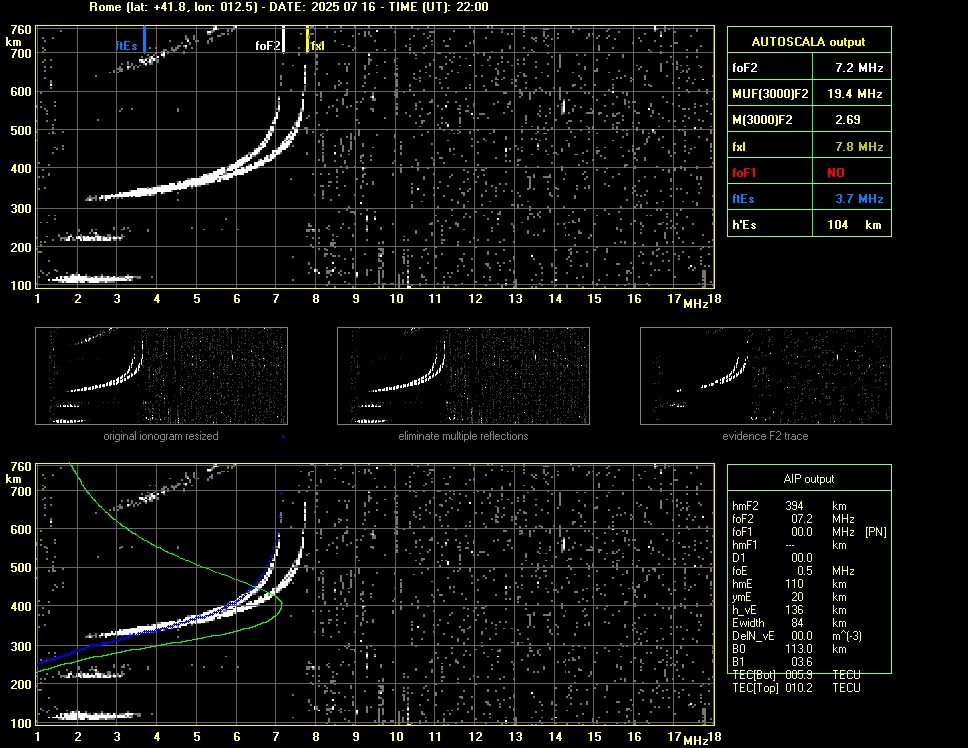Click the white foF2 marker line on upper ionogram
The image size is (968, 748).
pos(283,39)
